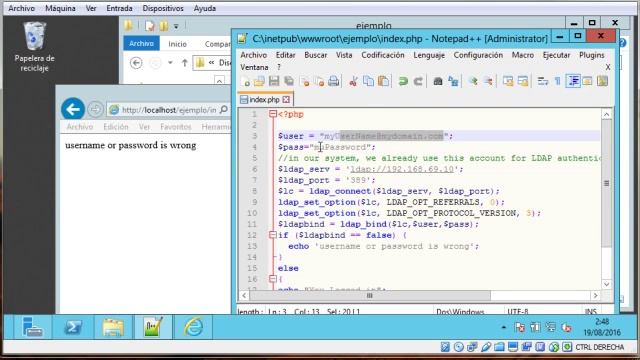Redo the edit with the grey arrow icon
Screen dimensions: 640x360
[x=418, y=81]
